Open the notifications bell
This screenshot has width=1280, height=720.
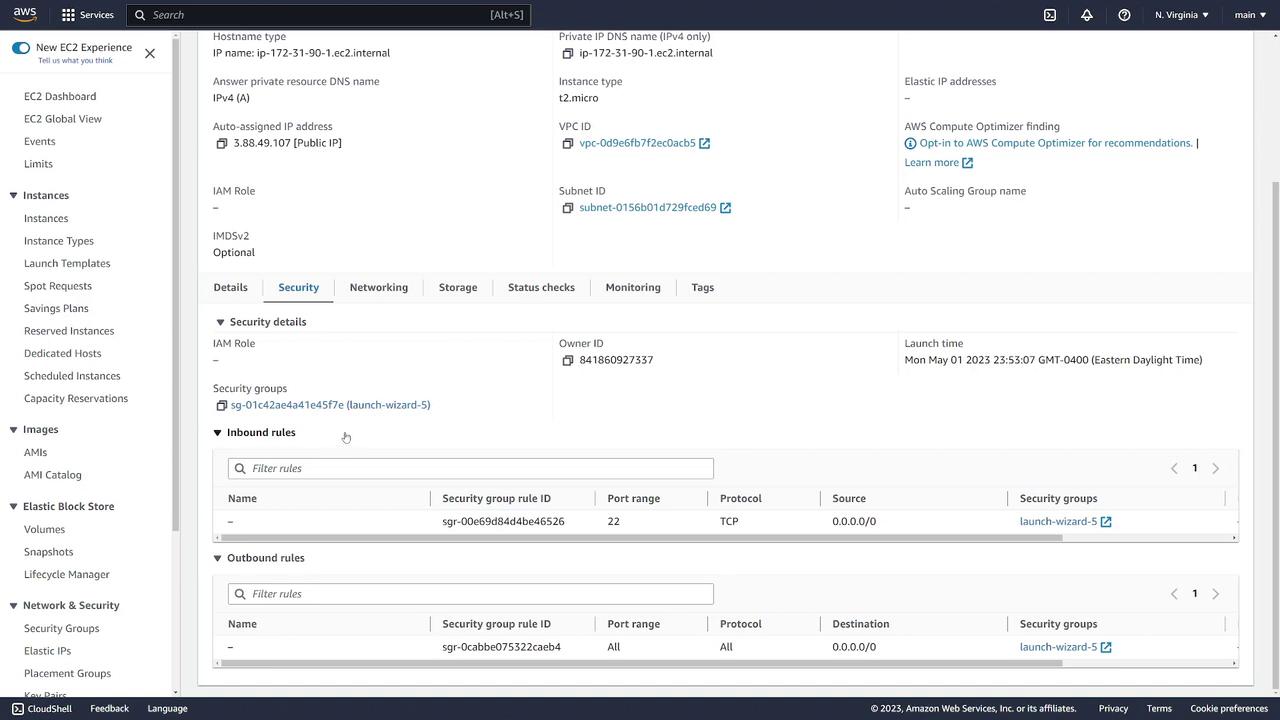click(1087, 15)
